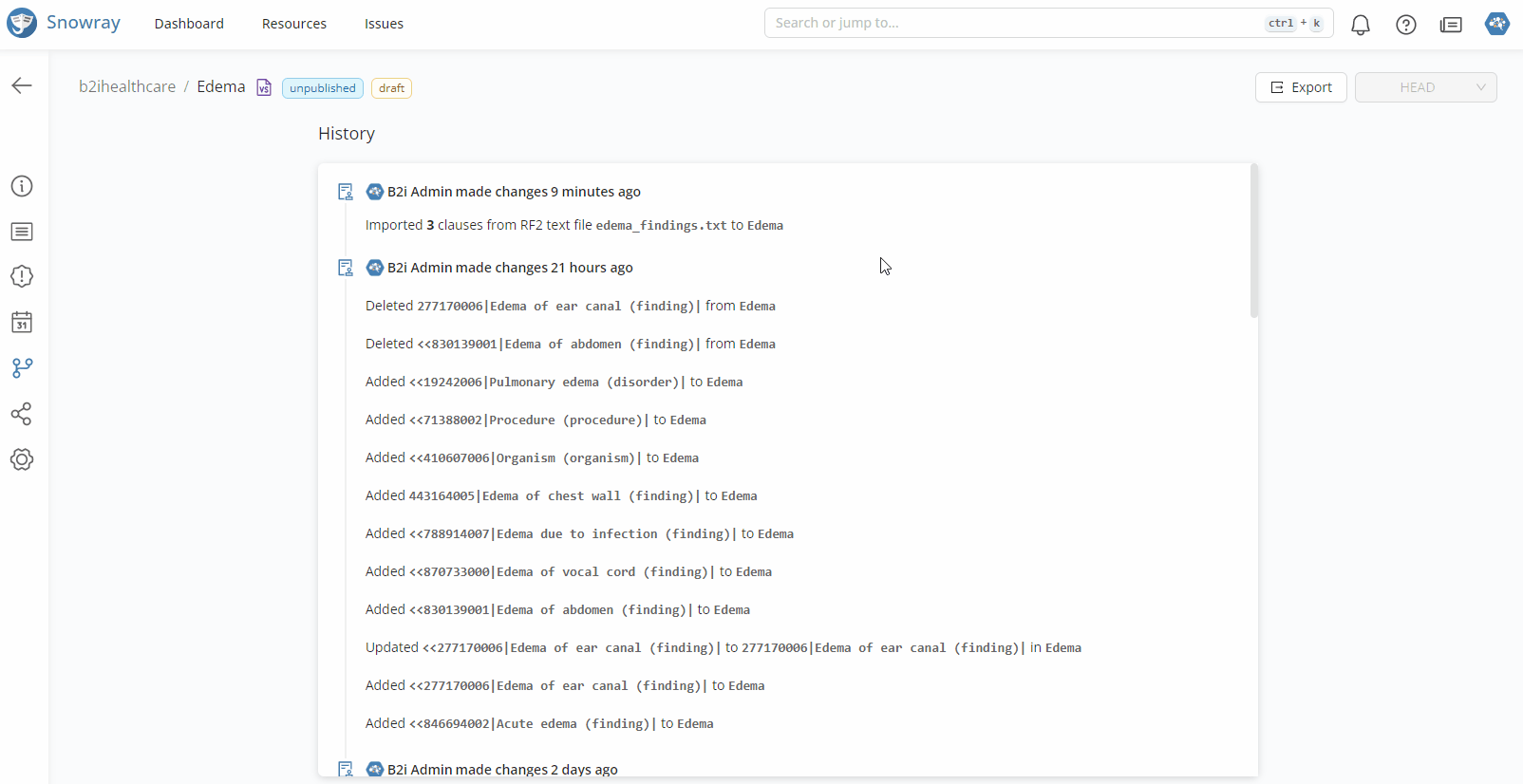Open the list content sidebar icon
This screenshot has width=1523, height=784.
point(22,232)
